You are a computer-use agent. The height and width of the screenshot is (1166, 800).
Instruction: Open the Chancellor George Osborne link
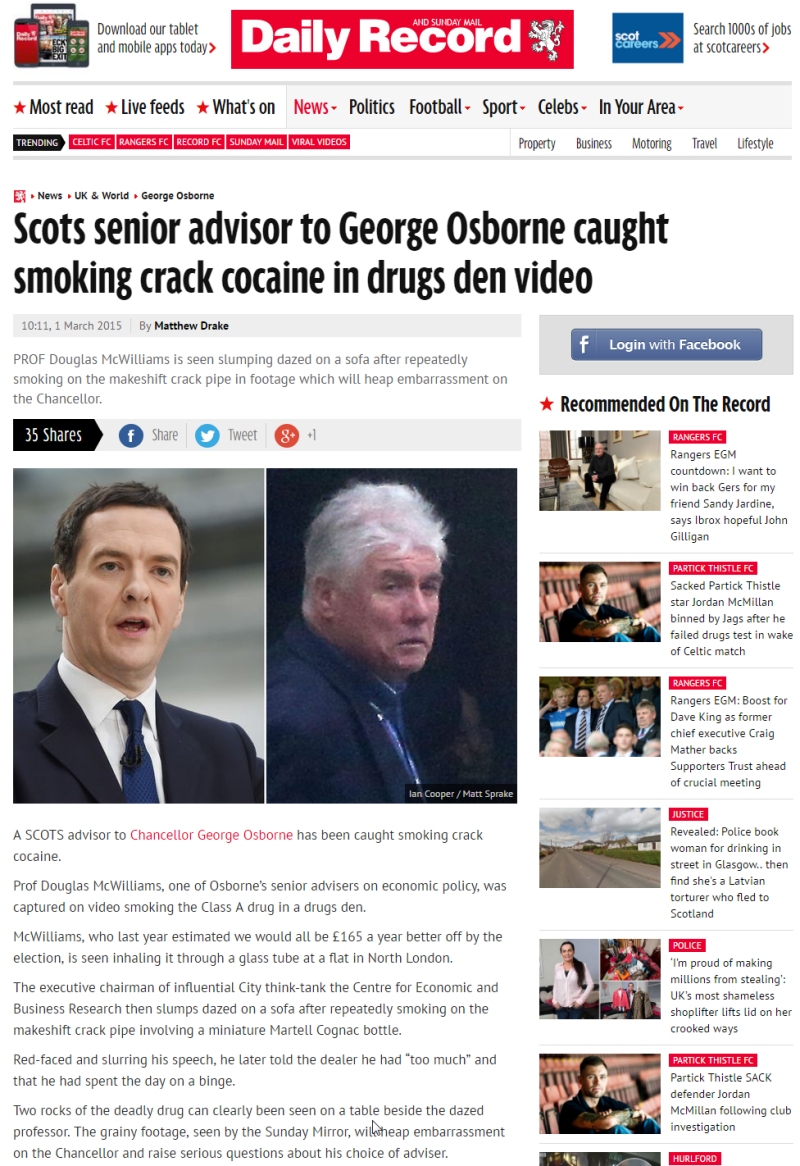click(x=211, y=835)
